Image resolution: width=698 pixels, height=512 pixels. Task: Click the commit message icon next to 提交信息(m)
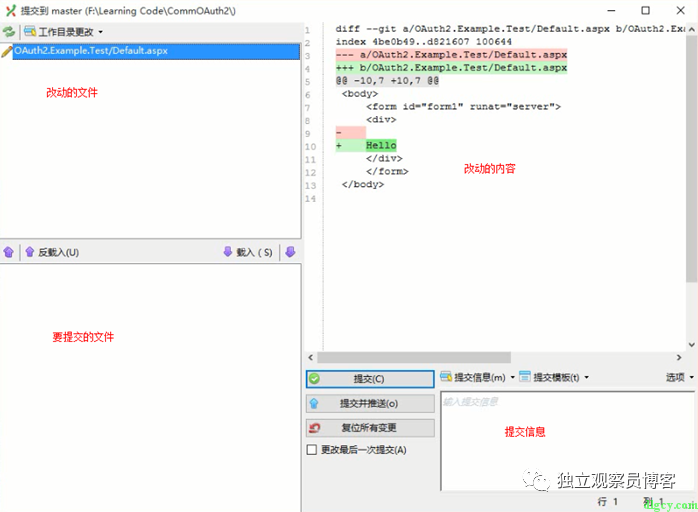pos(446,377)
